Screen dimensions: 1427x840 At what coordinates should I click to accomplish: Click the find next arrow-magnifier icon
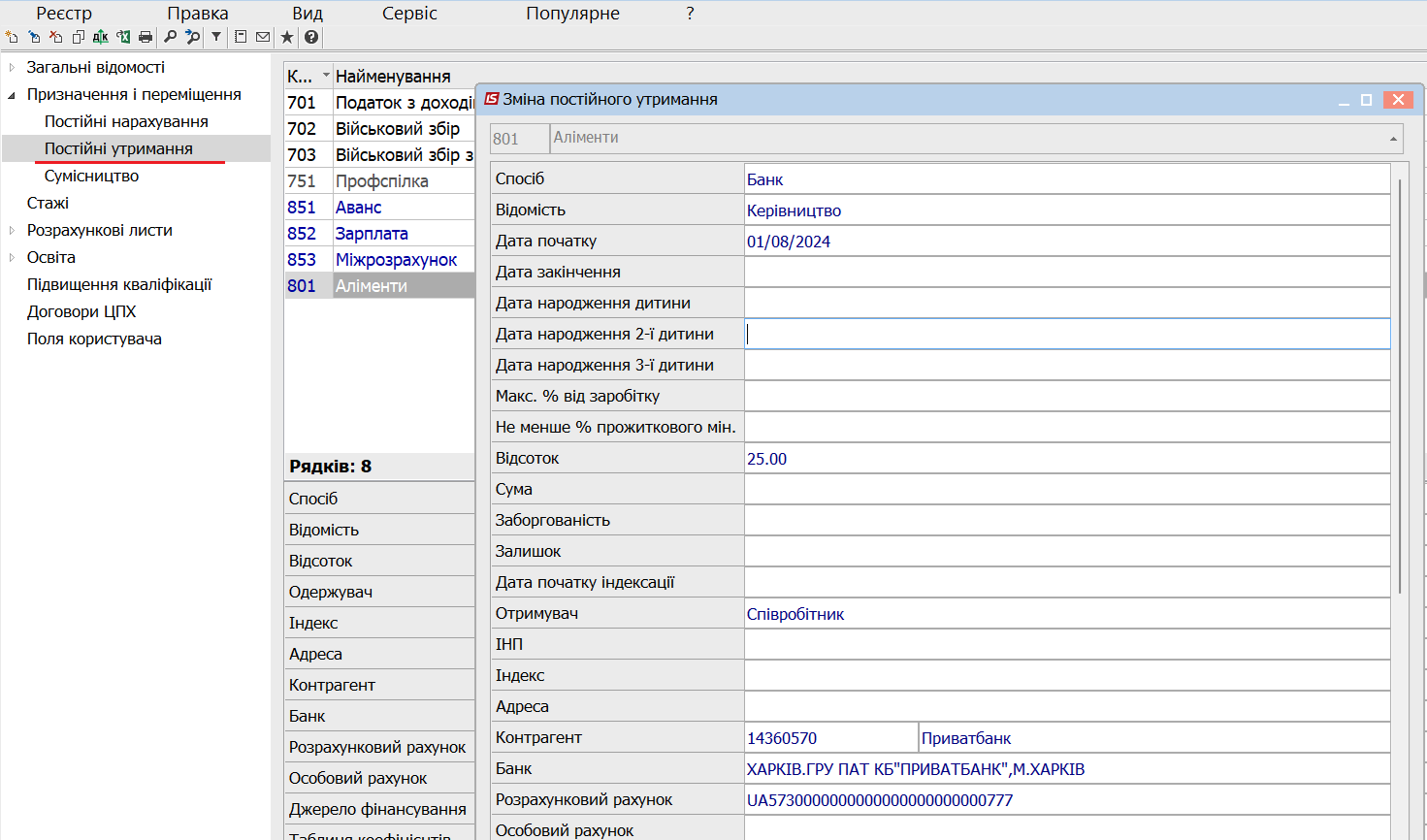[193, 37]
